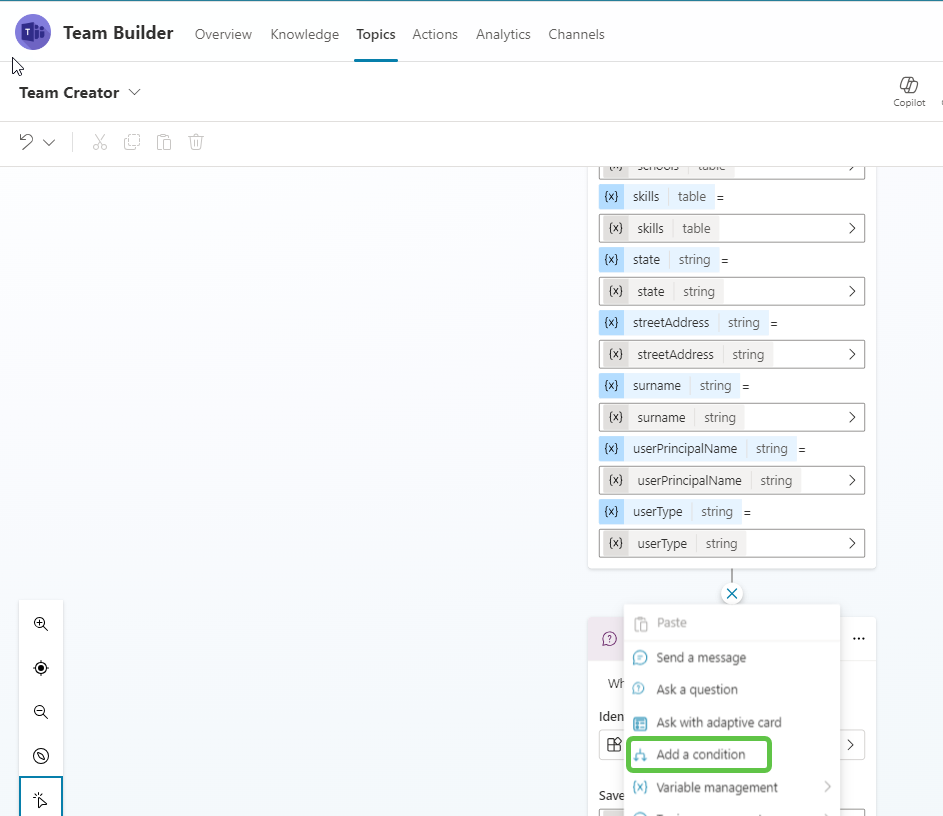Click the Paste clipboard icon in the toolbar
The width and height of the screenshot is (943, 816).
[x=163, y=141]
